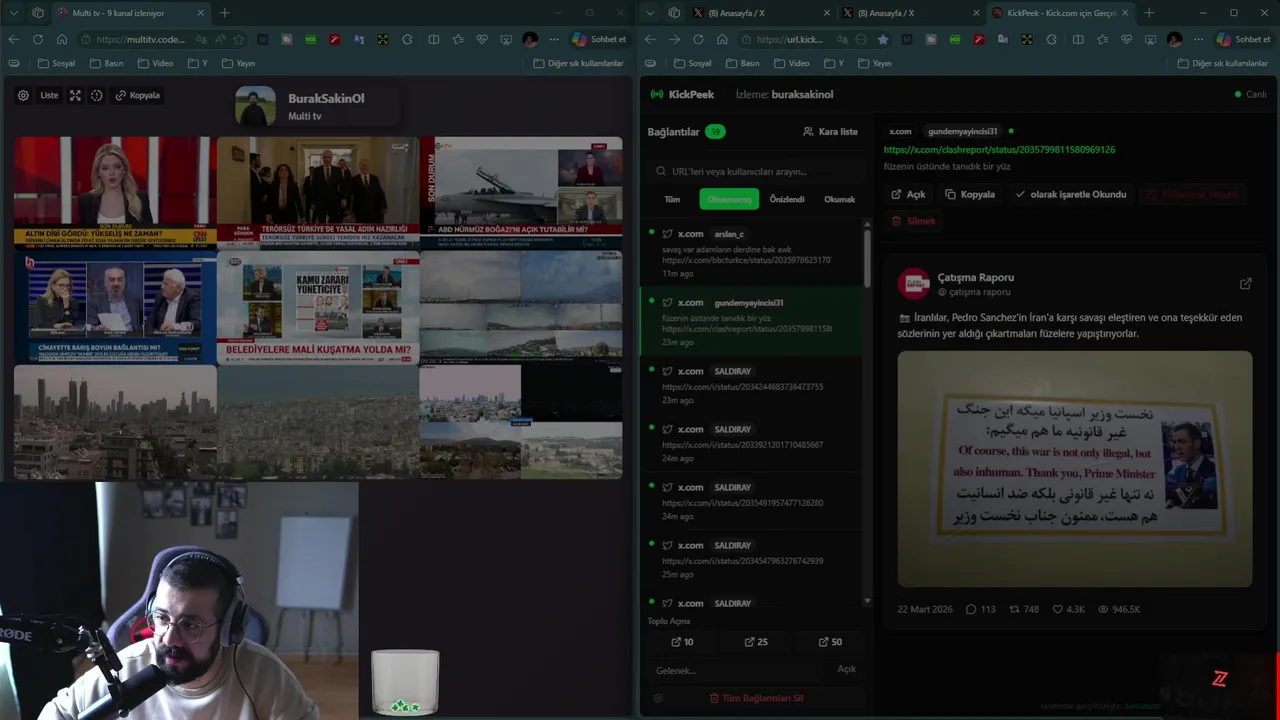Screen dimensions: 1280x720
Task: Bulk open 25 links button
Action: pyautogui.click(x=756, y=642)
